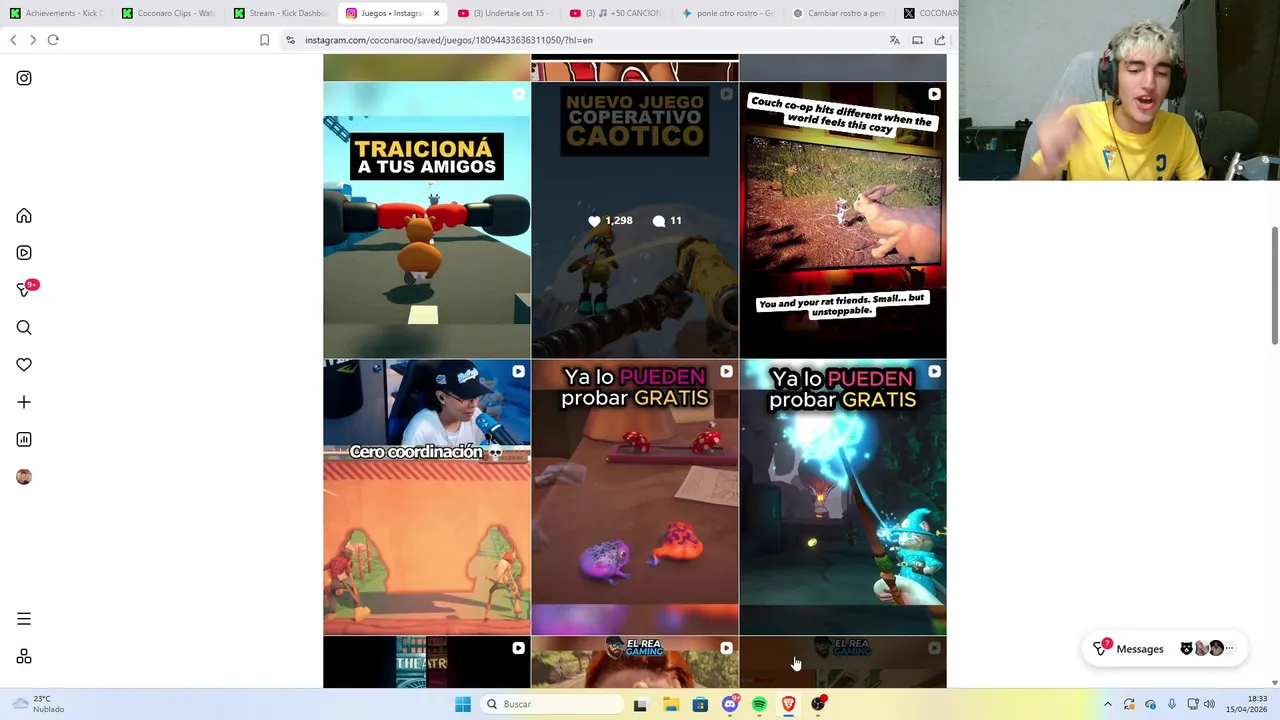Open the dark El Rea Gaming reel
Image resolution: width=1280 pixels, height=720 pixels.
tap(843, 663)
